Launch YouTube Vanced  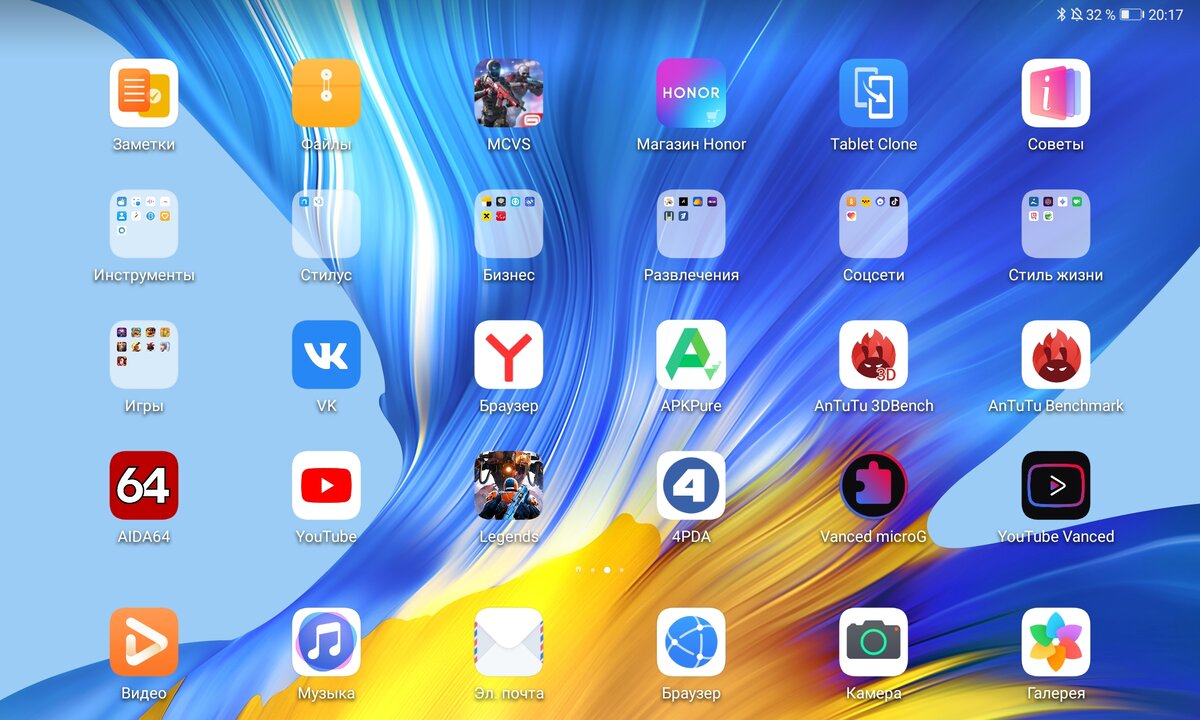(1056, 487)
